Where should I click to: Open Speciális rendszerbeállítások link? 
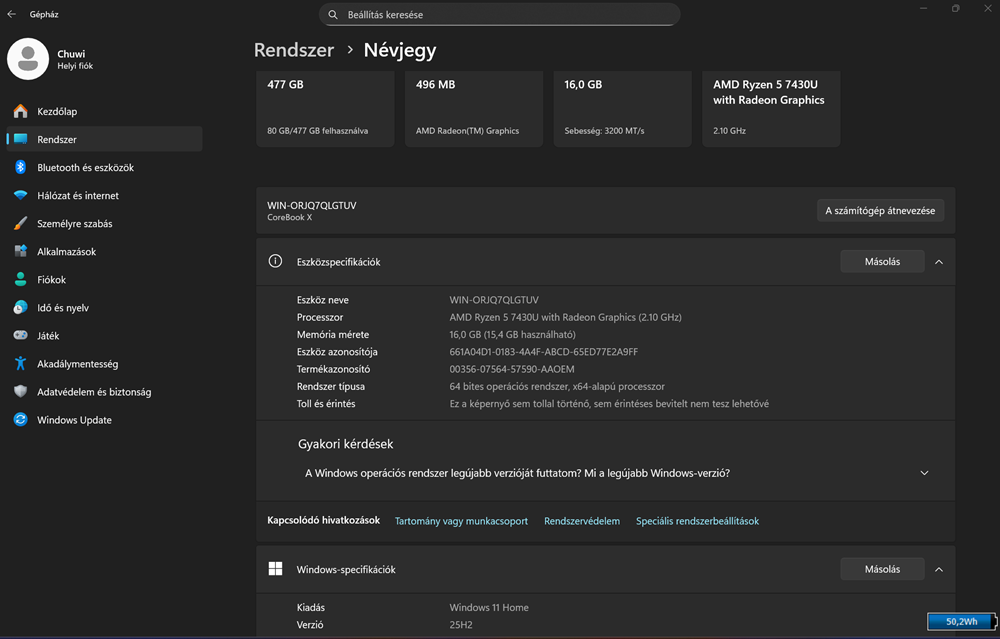697,521
